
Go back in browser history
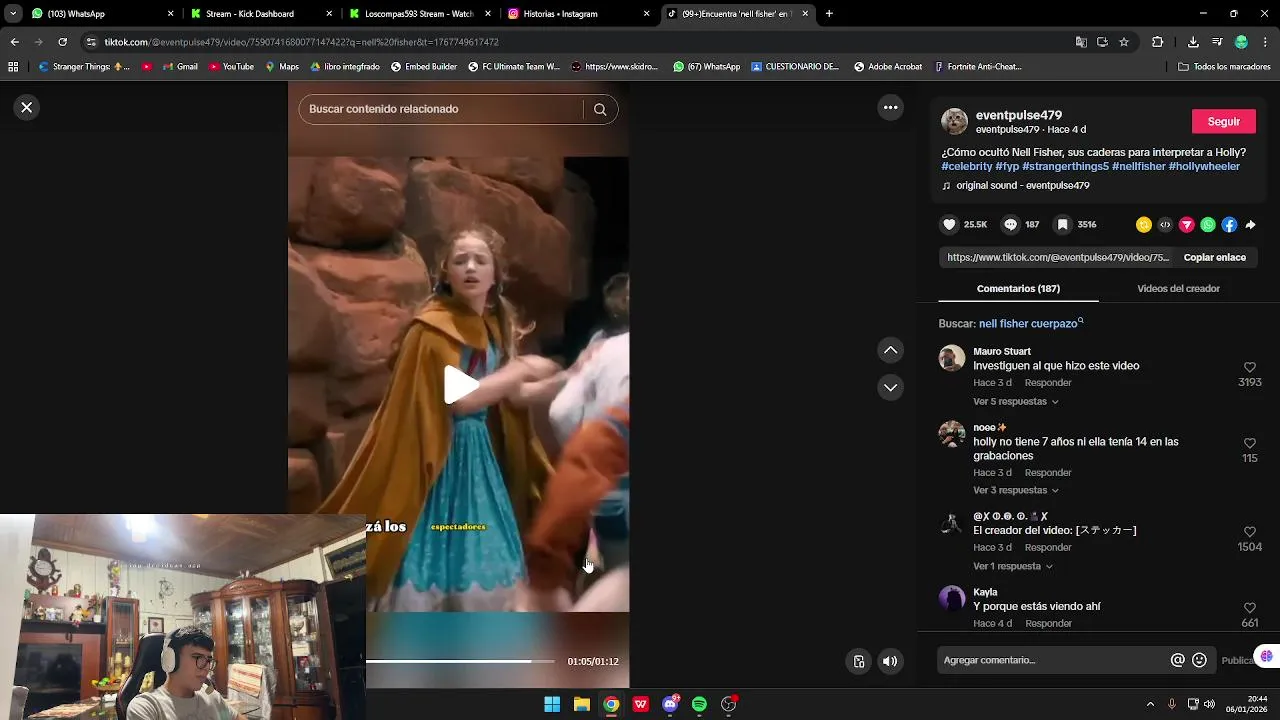click(x=14, y=42)
